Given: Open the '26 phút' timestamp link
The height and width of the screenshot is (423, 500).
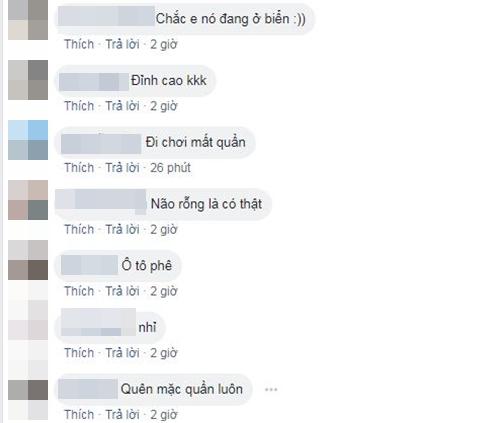Looking at the screenshot, I should pyautogui.click(x=170, y=168).
